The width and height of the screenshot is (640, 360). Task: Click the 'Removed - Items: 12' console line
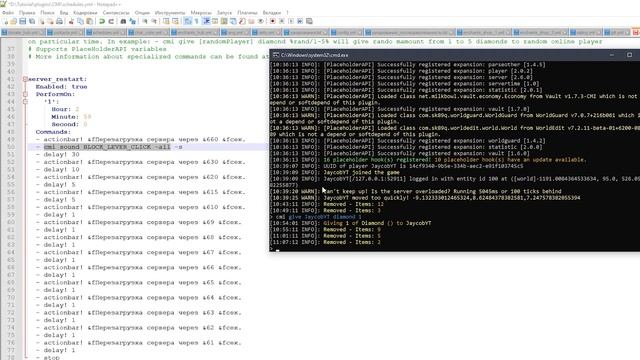point(327,204)
